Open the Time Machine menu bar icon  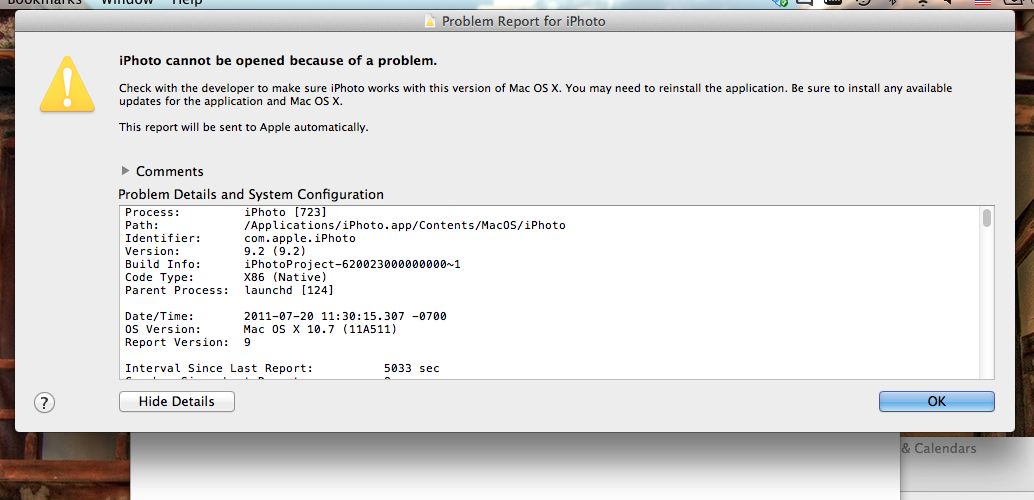pos(863,3)
